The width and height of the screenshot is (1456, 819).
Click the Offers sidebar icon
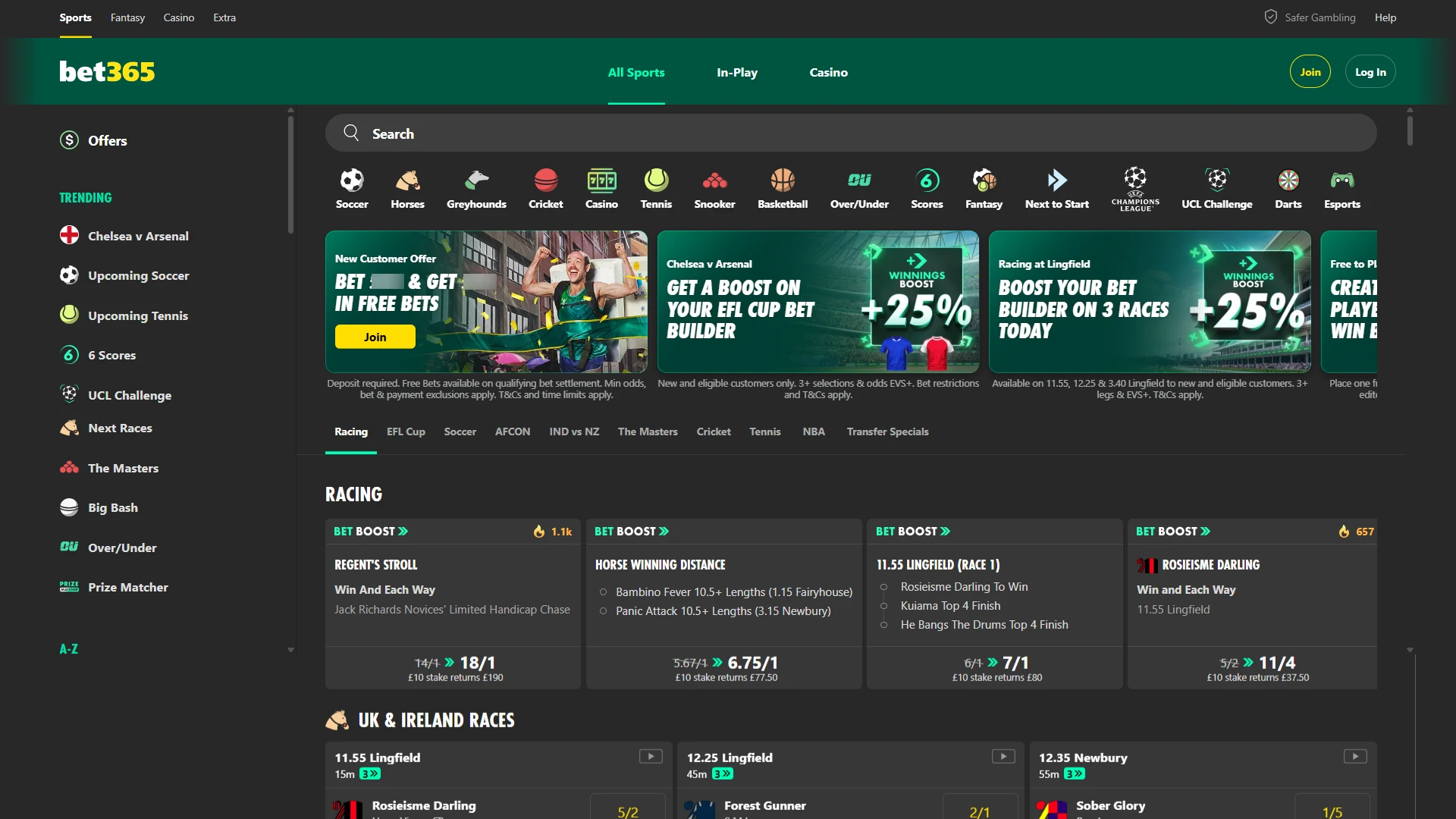[x=68, y=140]
